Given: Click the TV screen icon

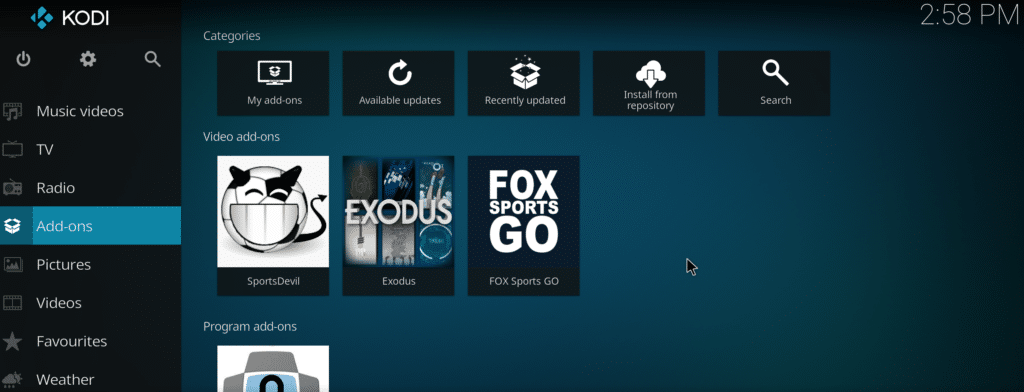Looking at the screenshot, I should (12, 150).
